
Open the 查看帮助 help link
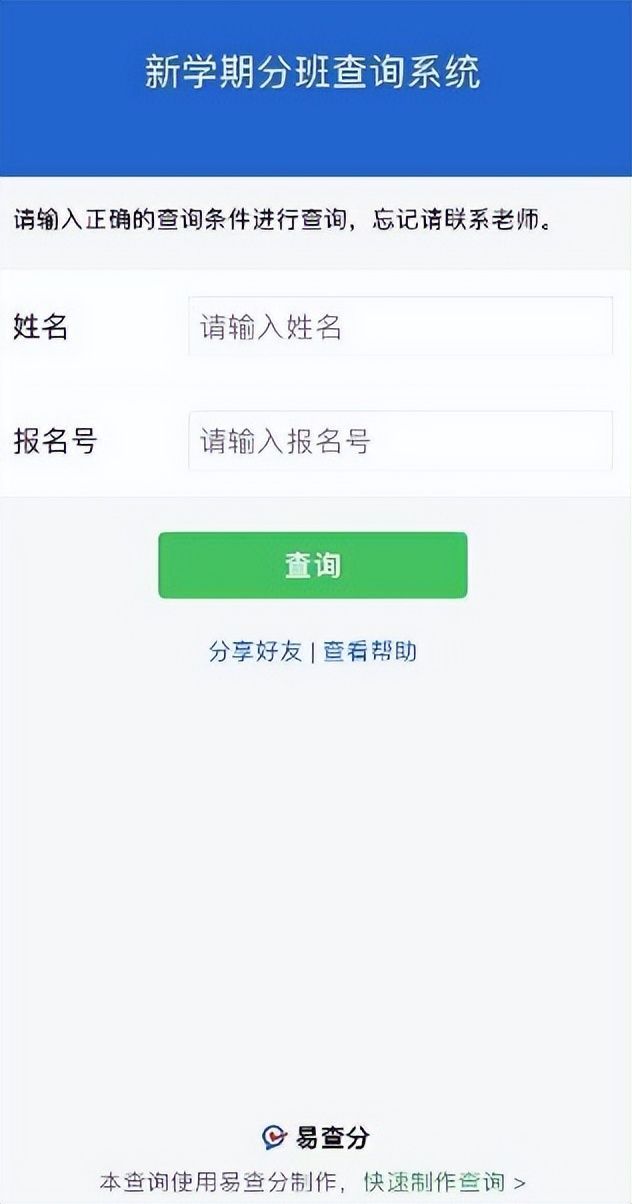(x=370, y=651)
